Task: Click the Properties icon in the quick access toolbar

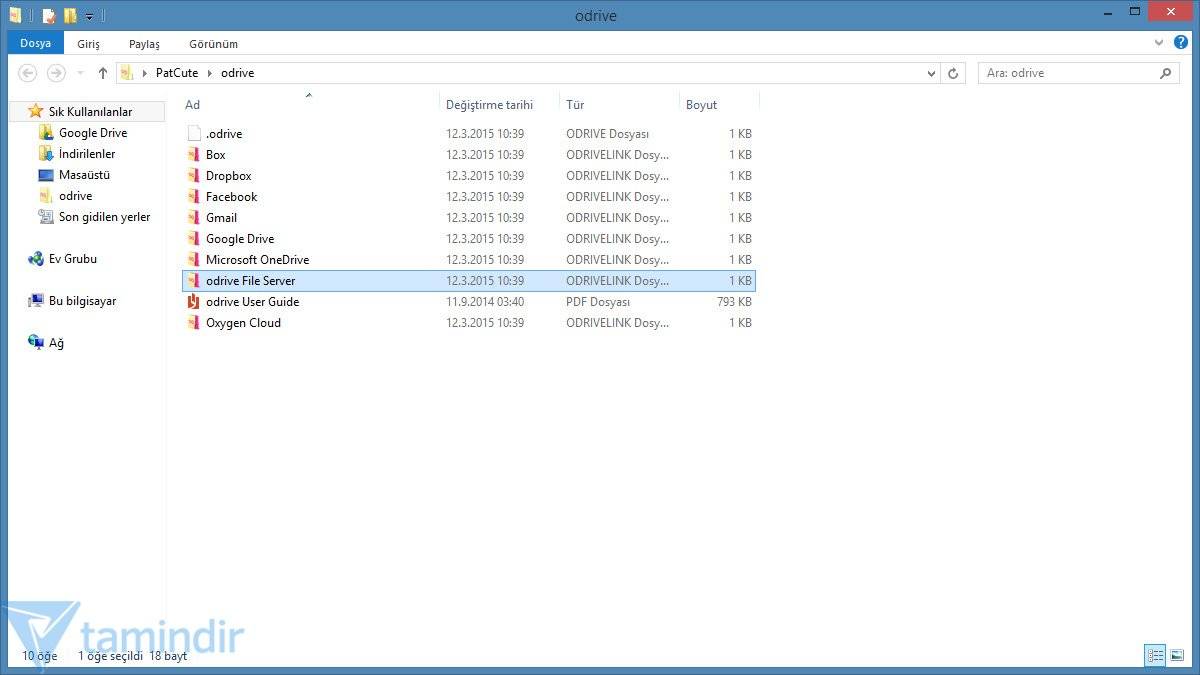Action: point(48,16)
